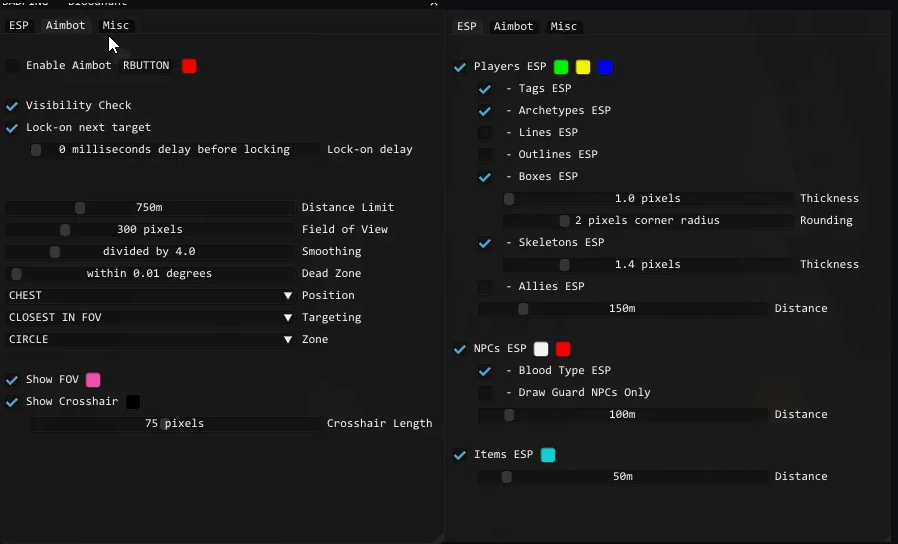Open the white NPCs ESP color swatch

click(x=541, y=349)
